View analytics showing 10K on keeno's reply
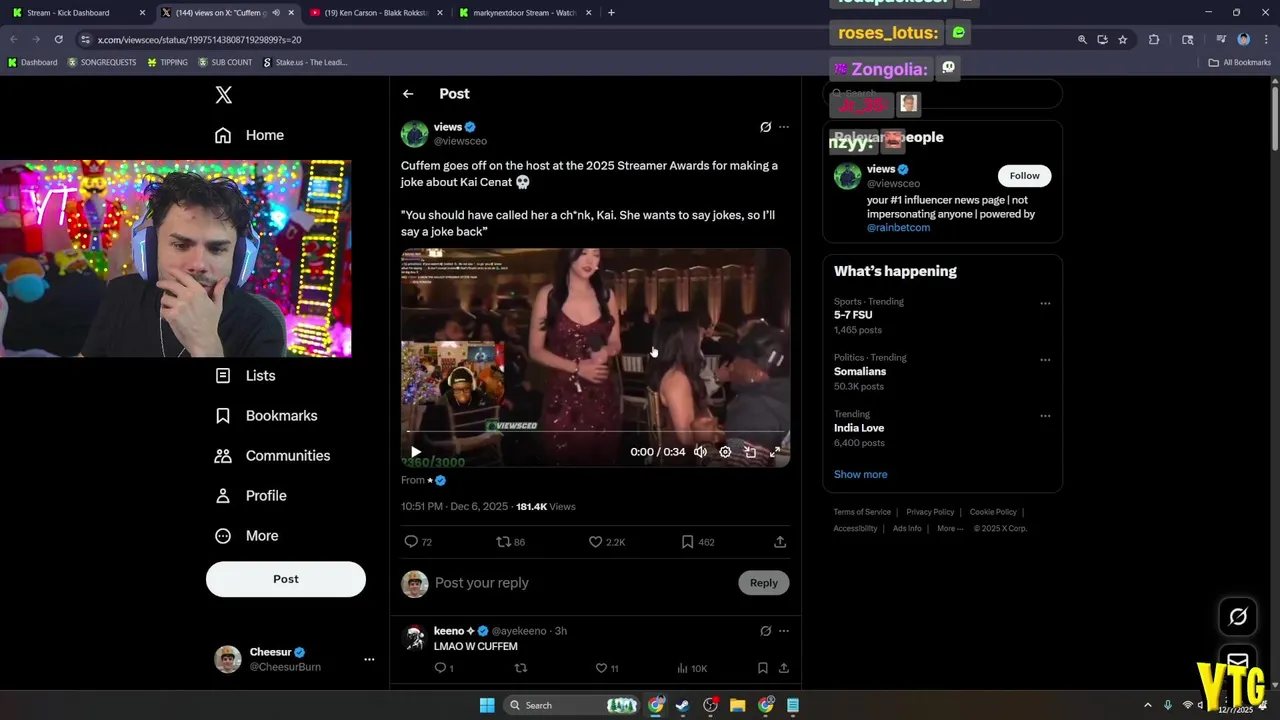The height and width of the screenshot is (720, 1280). coord(692,668)
